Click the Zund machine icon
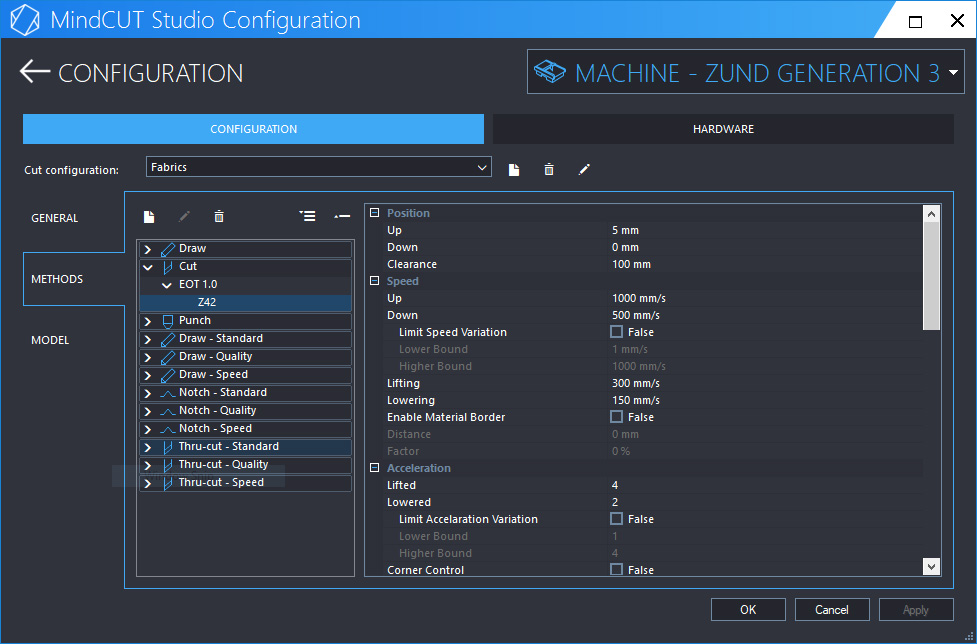This screenshot has width=977, height=644. coord(550,72)
